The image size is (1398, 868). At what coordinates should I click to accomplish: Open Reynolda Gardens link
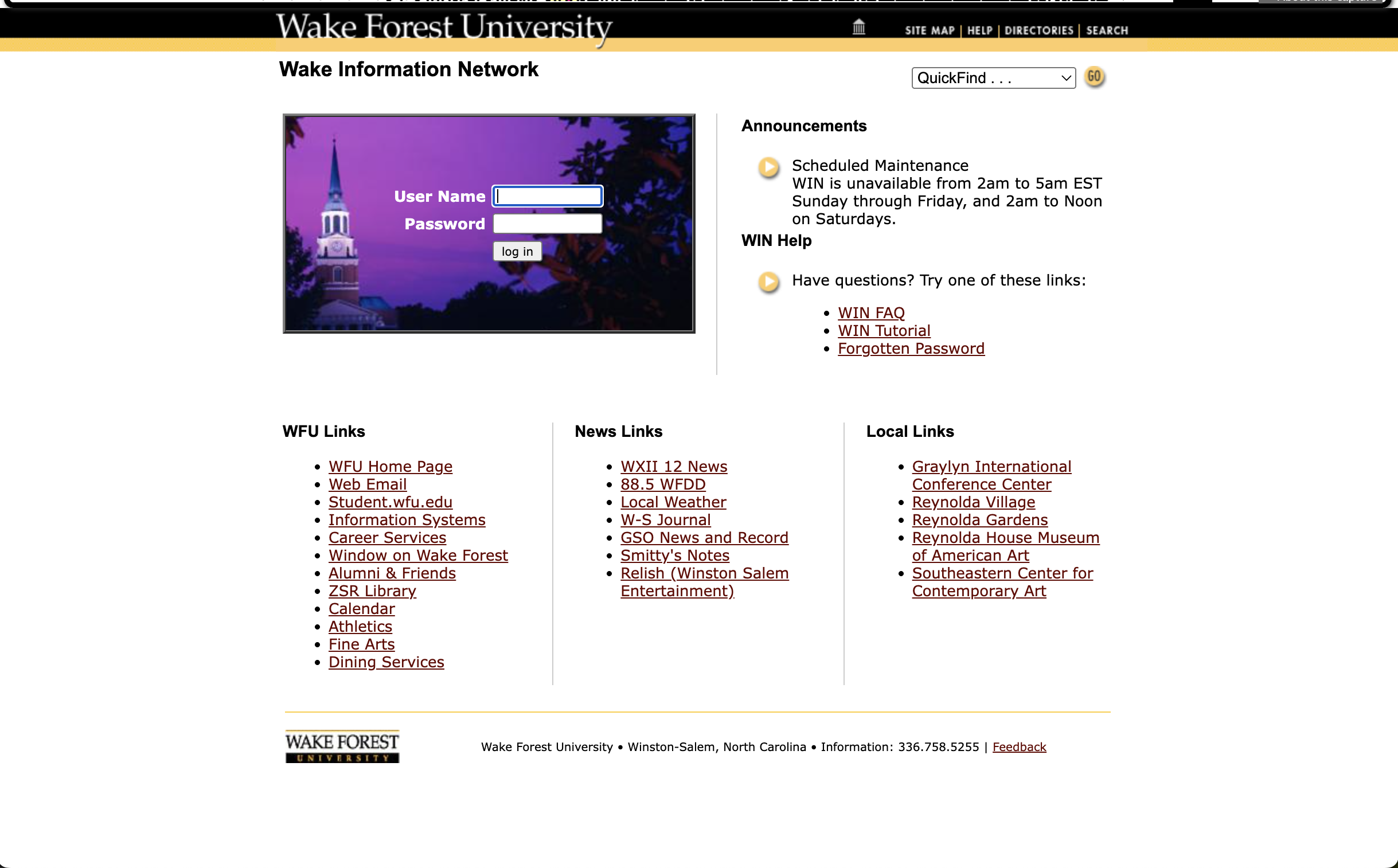(x=979, y=520)
